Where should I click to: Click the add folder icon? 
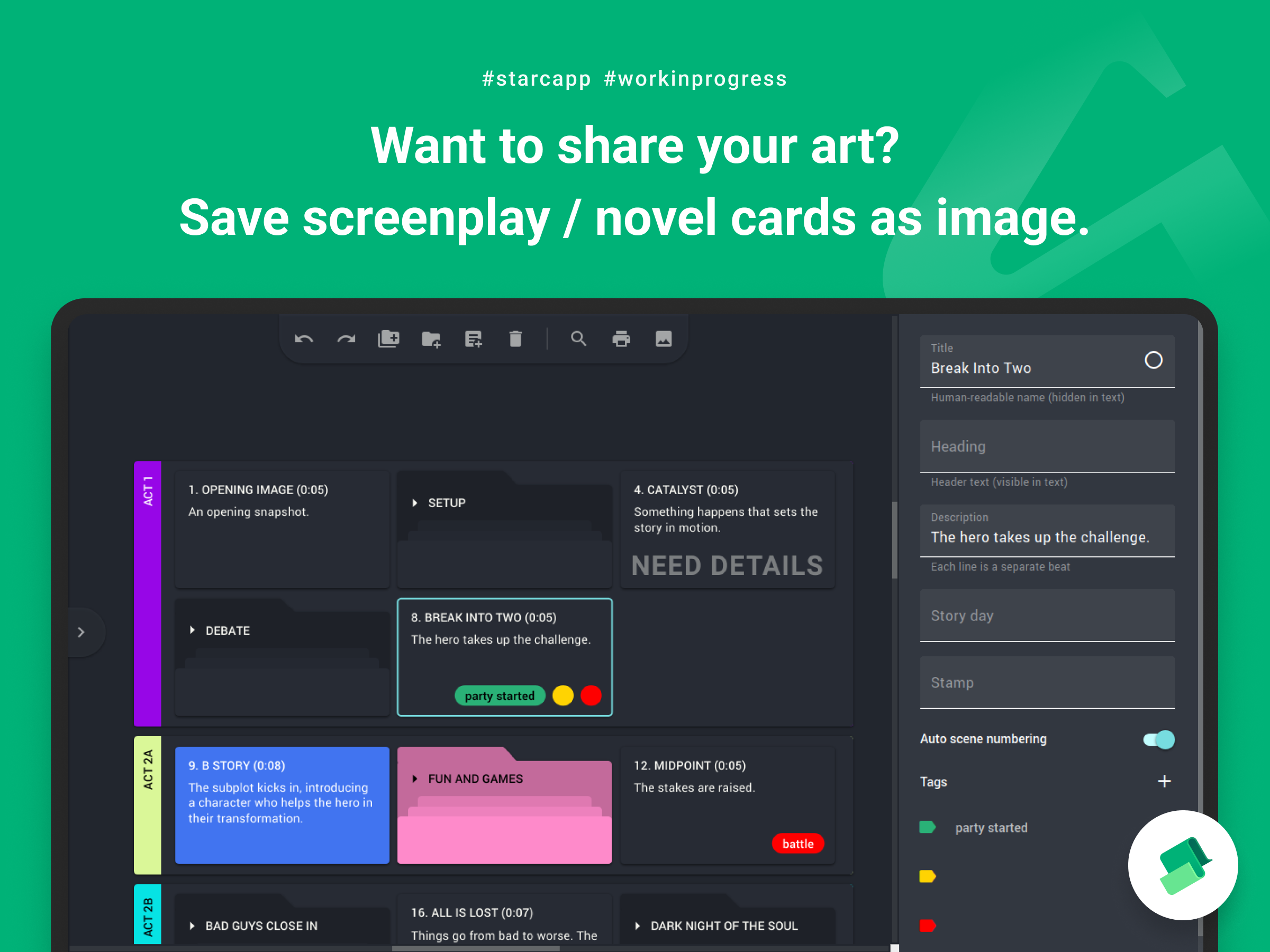431,339
